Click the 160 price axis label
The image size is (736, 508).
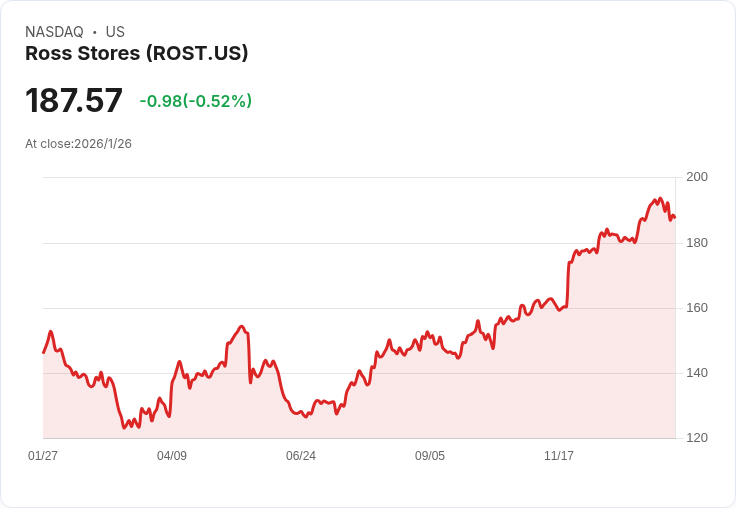[x=697, y=308]
